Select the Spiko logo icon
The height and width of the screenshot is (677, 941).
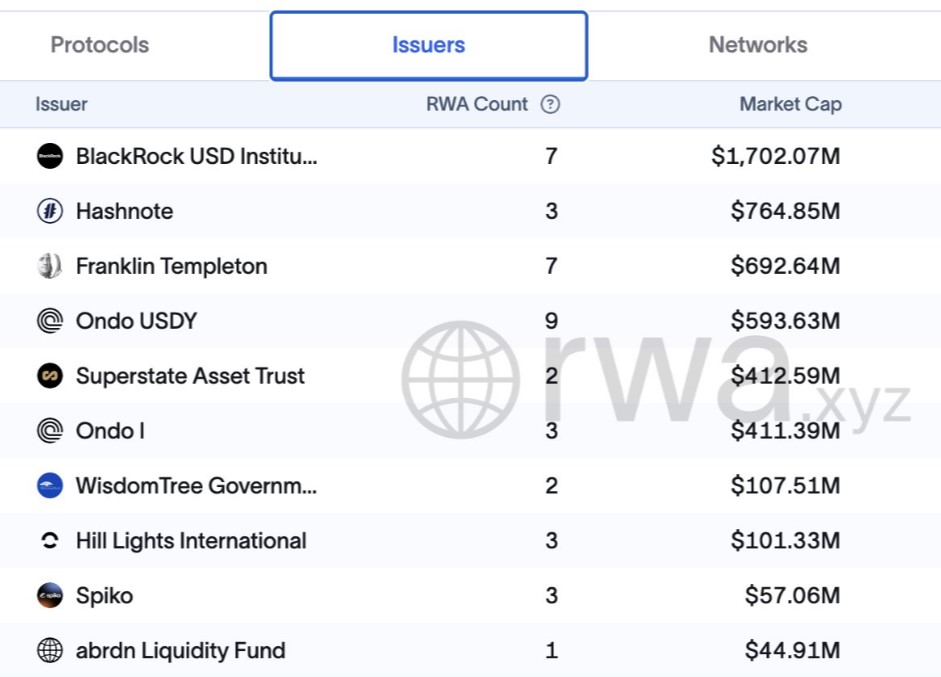[50, 596]
